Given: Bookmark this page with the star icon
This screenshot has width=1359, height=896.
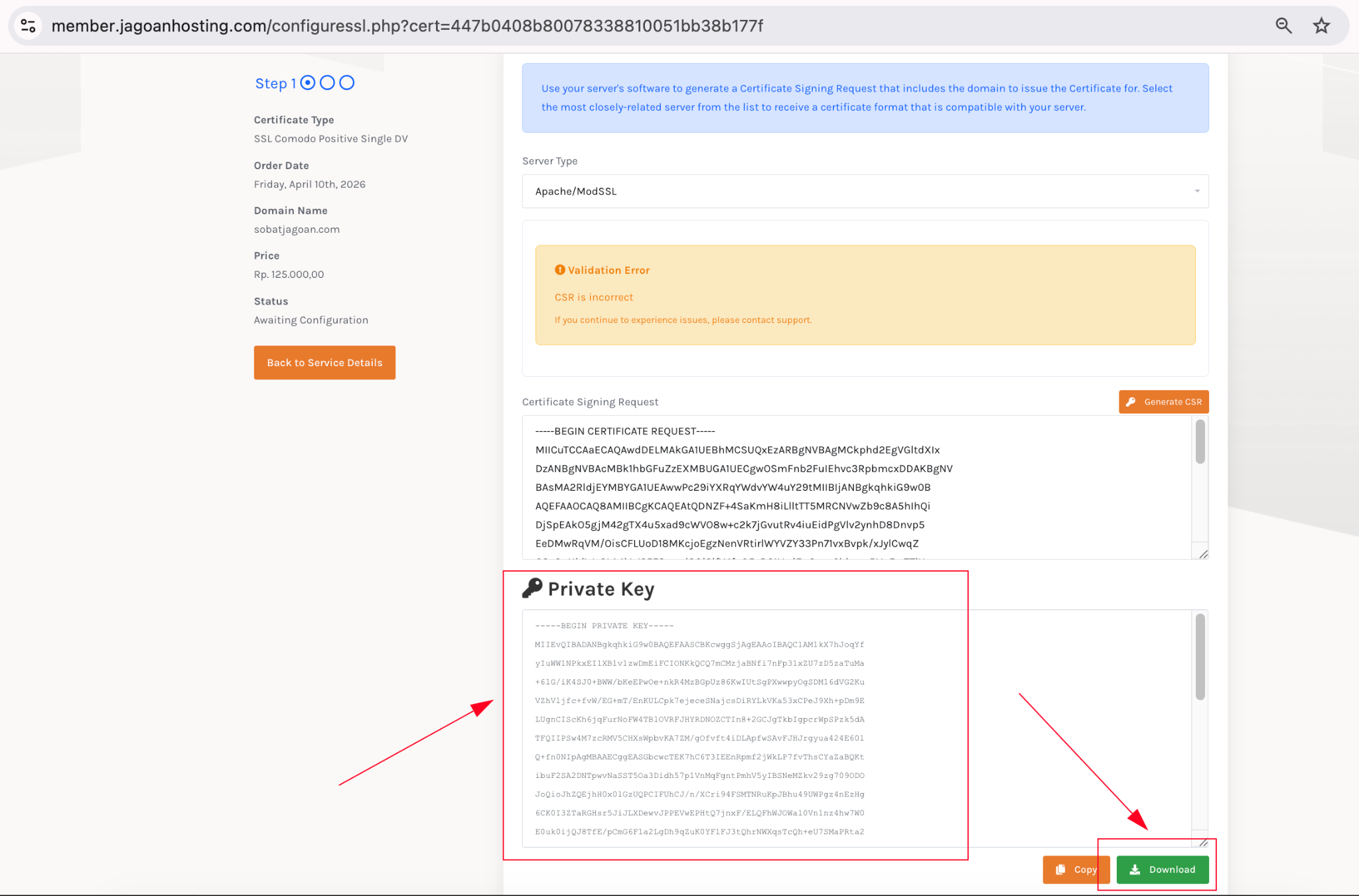Looking at the screenshot, I should (1321, 26).
